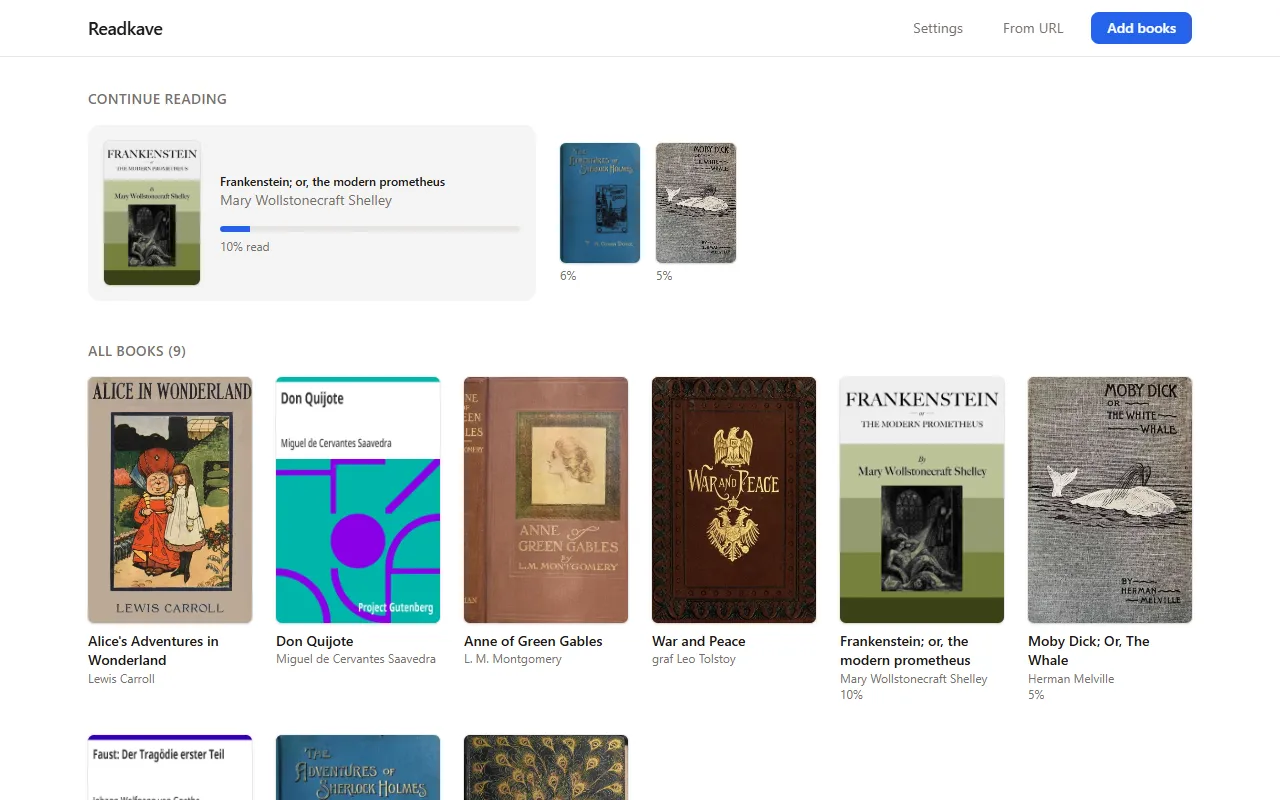Open the Readkave home logo
Viewport: 1280px width, 800px height.
(x=125, y=29)
